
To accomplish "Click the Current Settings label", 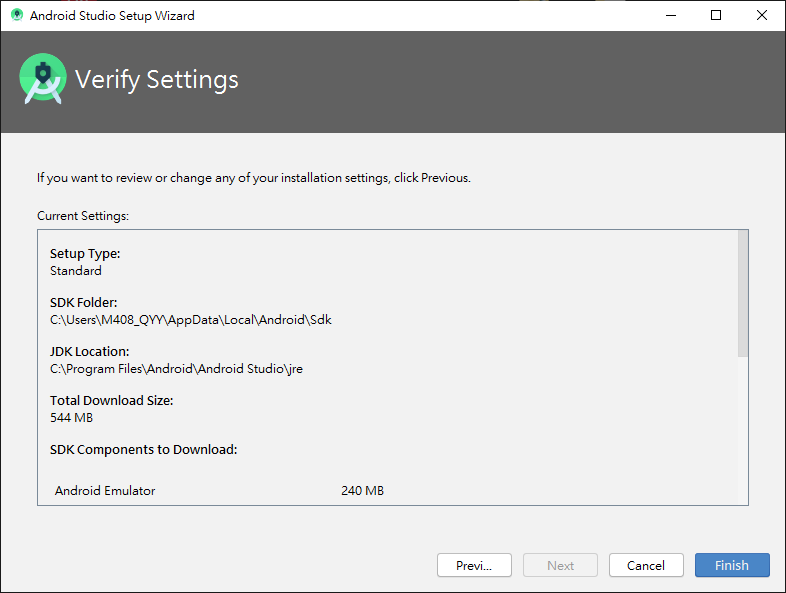I will click(x=83, y=216).
